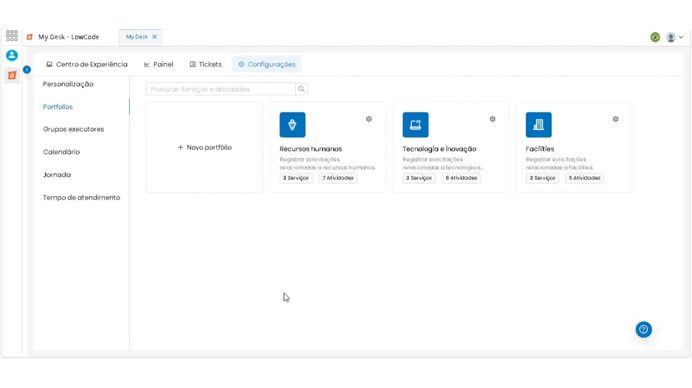
Task: Open the Centro de Experiência tab
Action: coord(87,64)
